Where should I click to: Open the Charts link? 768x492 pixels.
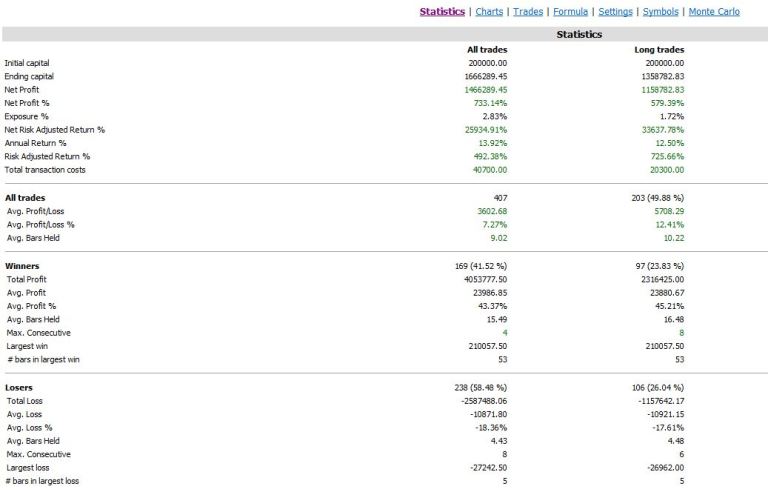coord(489,12)
